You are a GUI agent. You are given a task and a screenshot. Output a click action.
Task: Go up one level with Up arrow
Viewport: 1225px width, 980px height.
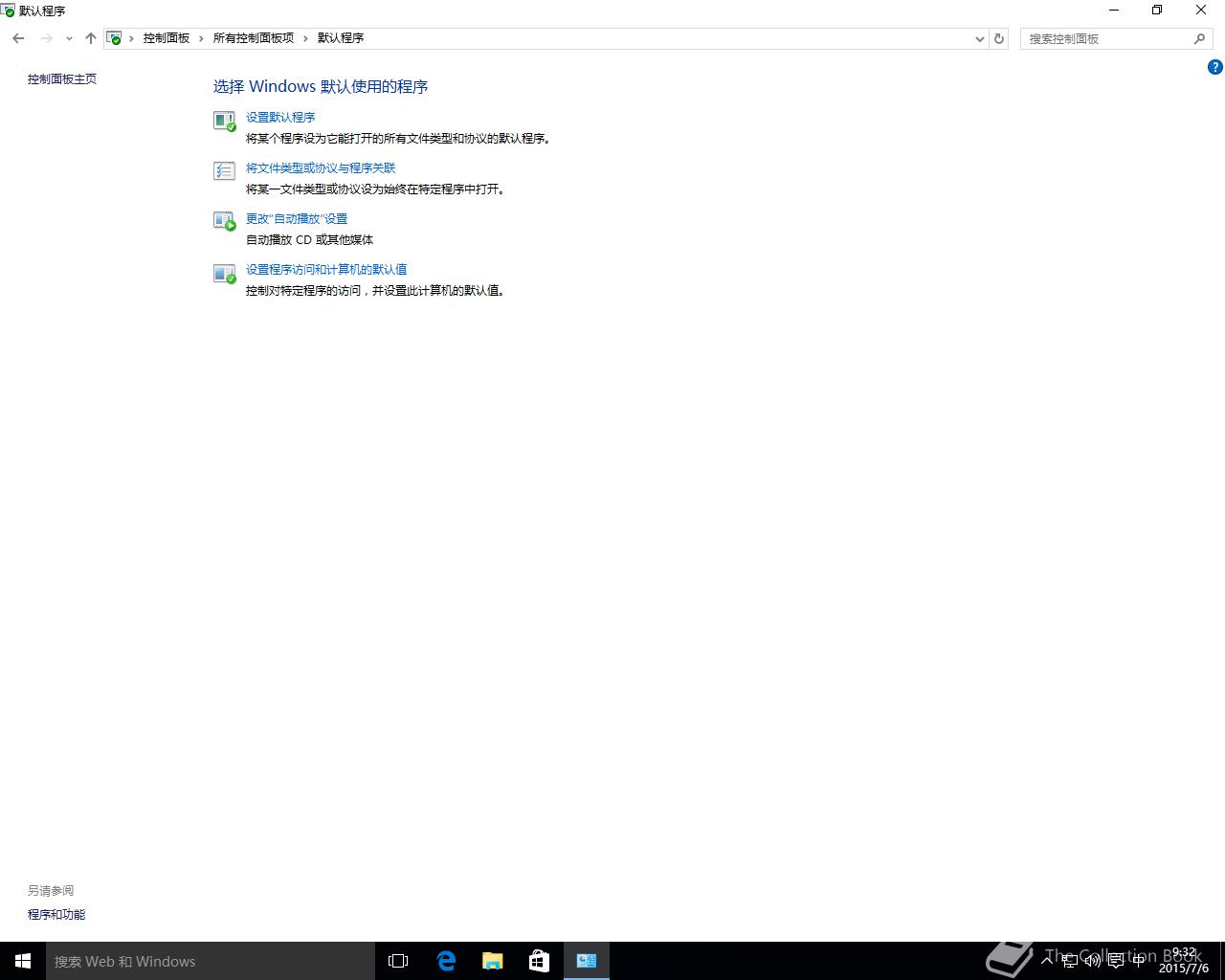tap(91, 38)
